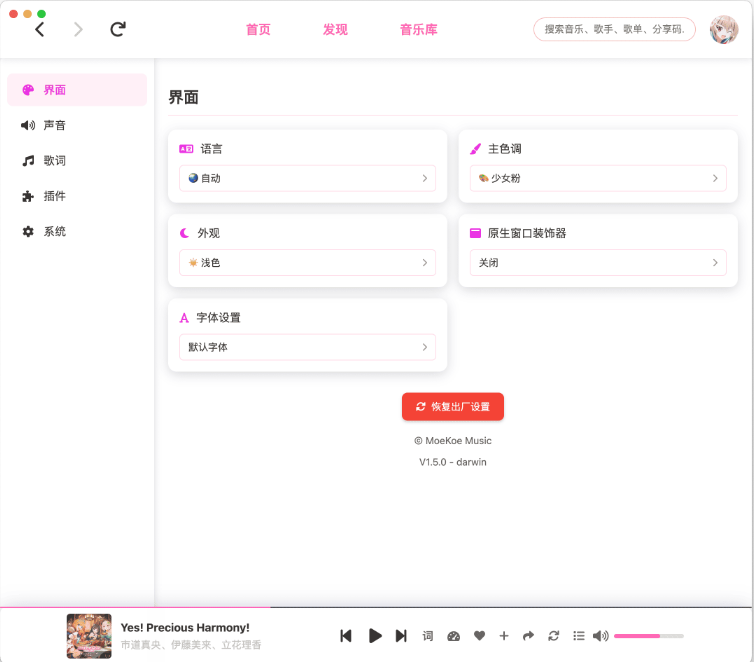This screenshot has height=662, width=754.
Task: Open the 外观 dropdown showing 浅色
Action: pos(307,262)
